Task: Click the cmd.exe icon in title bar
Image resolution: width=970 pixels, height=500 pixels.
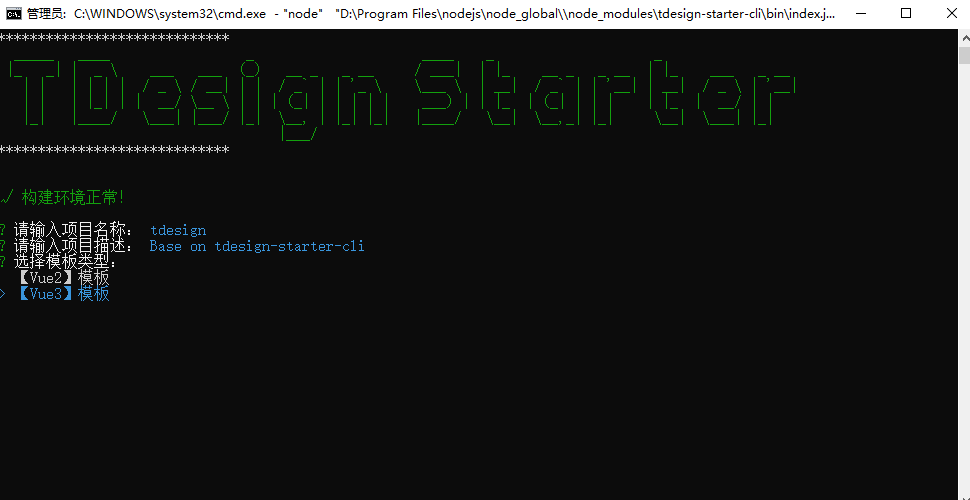Action: 14,13
